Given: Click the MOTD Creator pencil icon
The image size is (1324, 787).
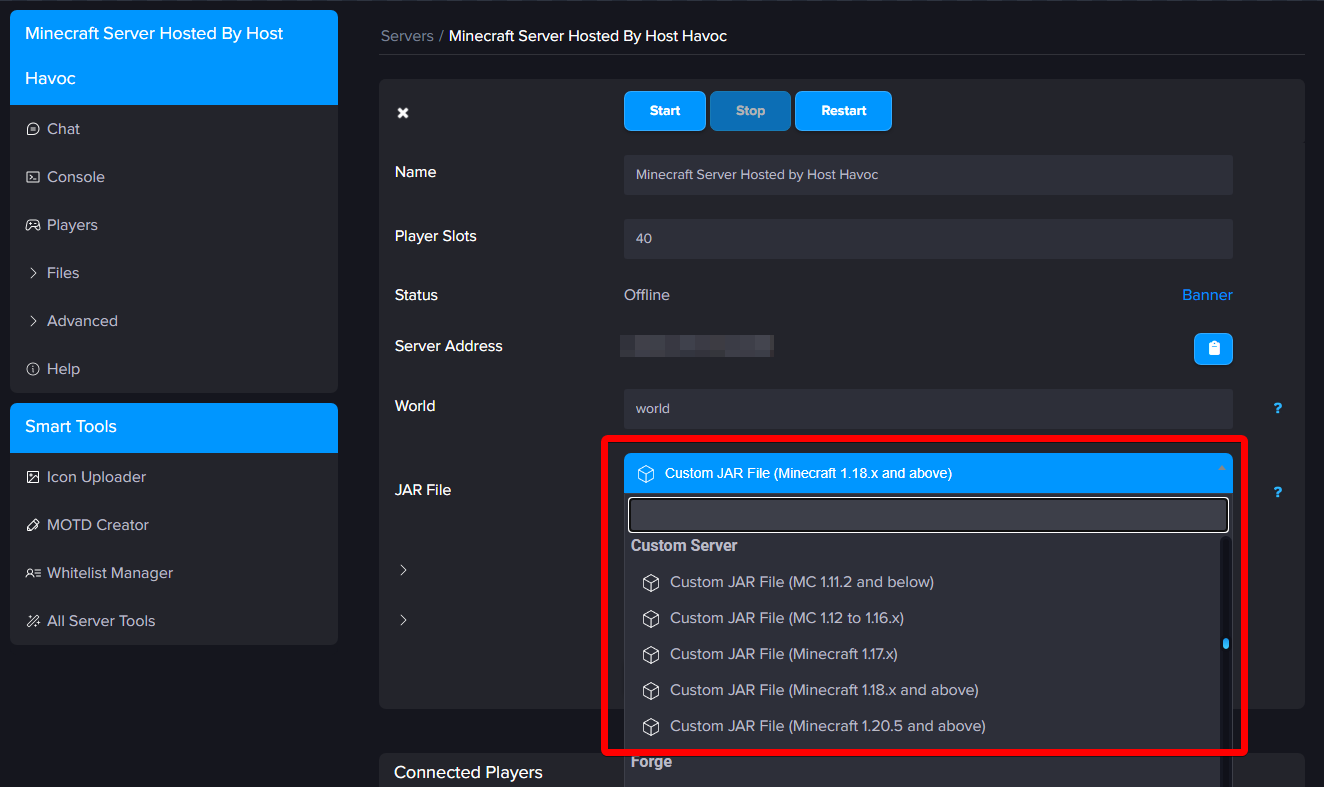Looking at the screenshot, I should (x=33, y=525).
